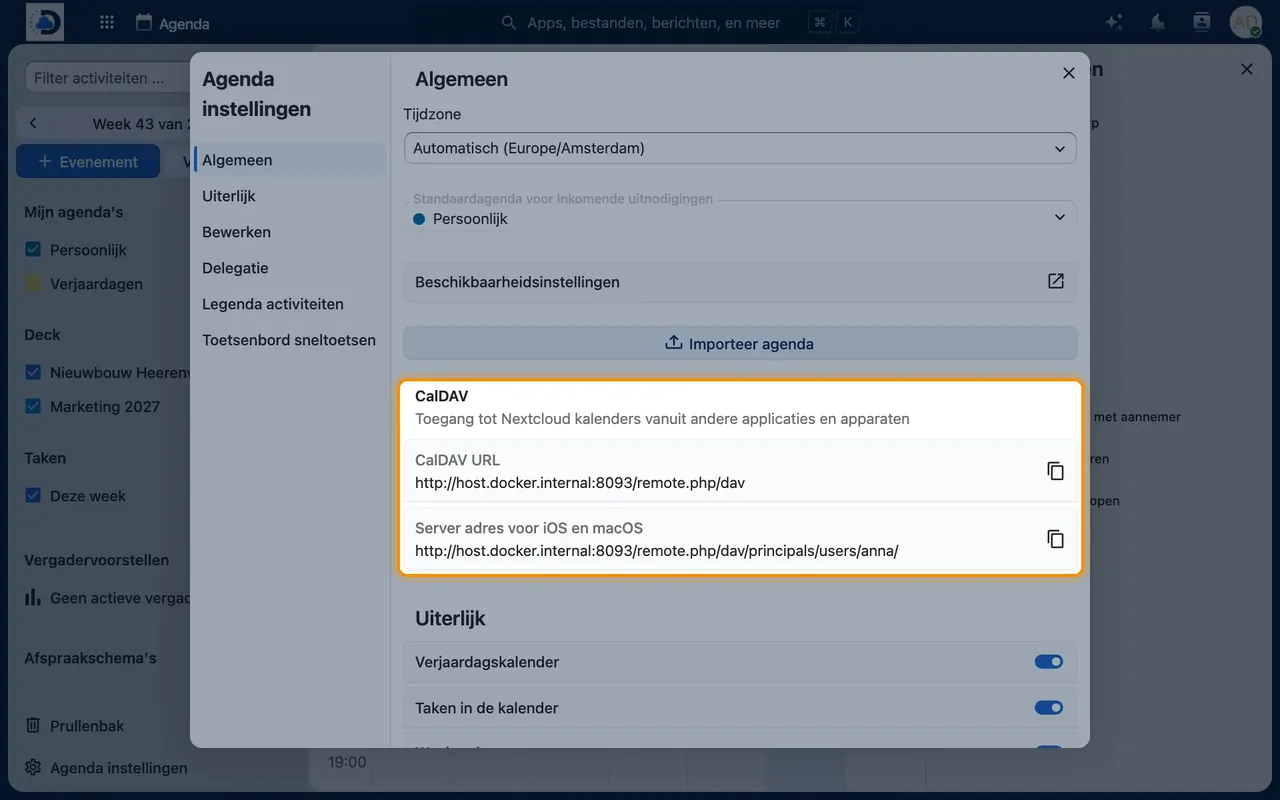Open Toetsenbord sneltoetsen section
The height and width of the screenshot is (800, 1280).
290,340
